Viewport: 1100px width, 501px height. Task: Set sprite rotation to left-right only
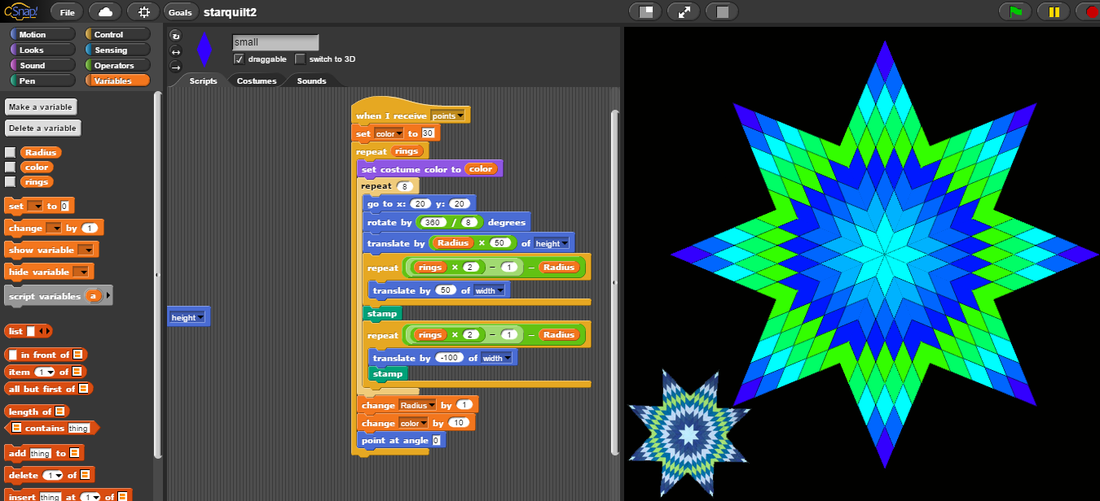tap(177, 51)
